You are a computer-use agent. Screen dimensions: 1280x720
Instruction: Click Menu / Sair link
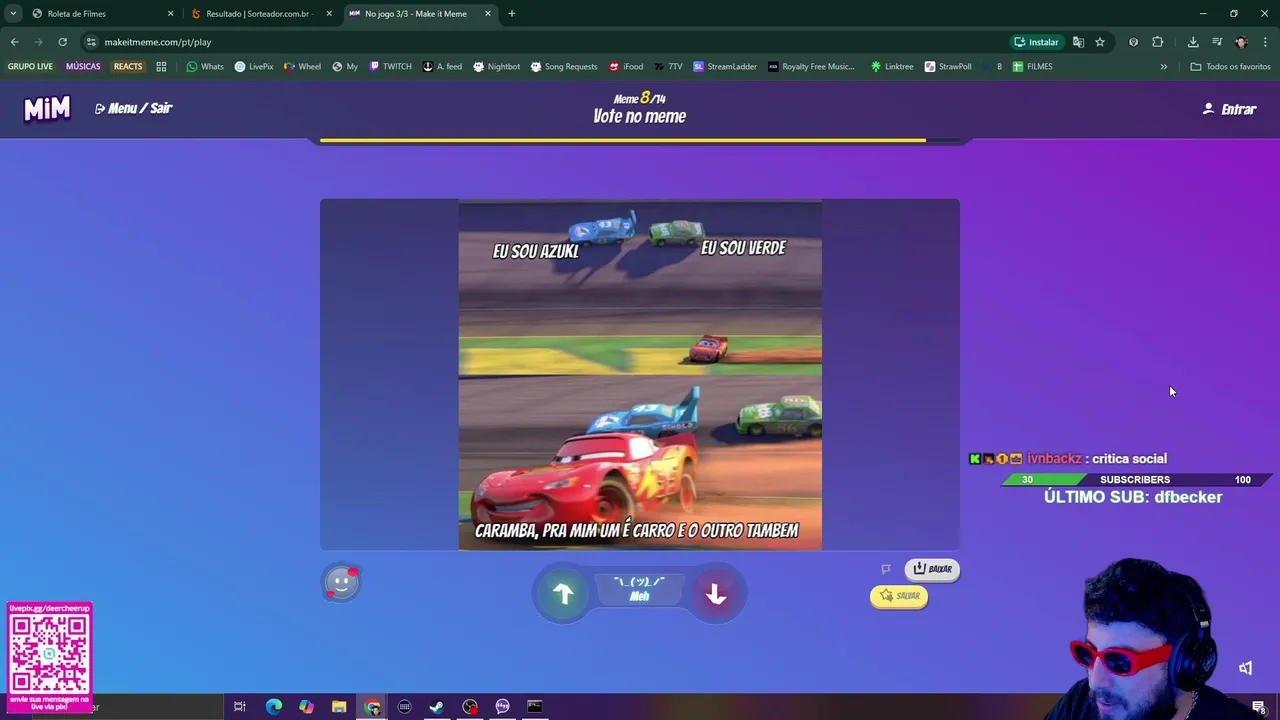point(133,108)
